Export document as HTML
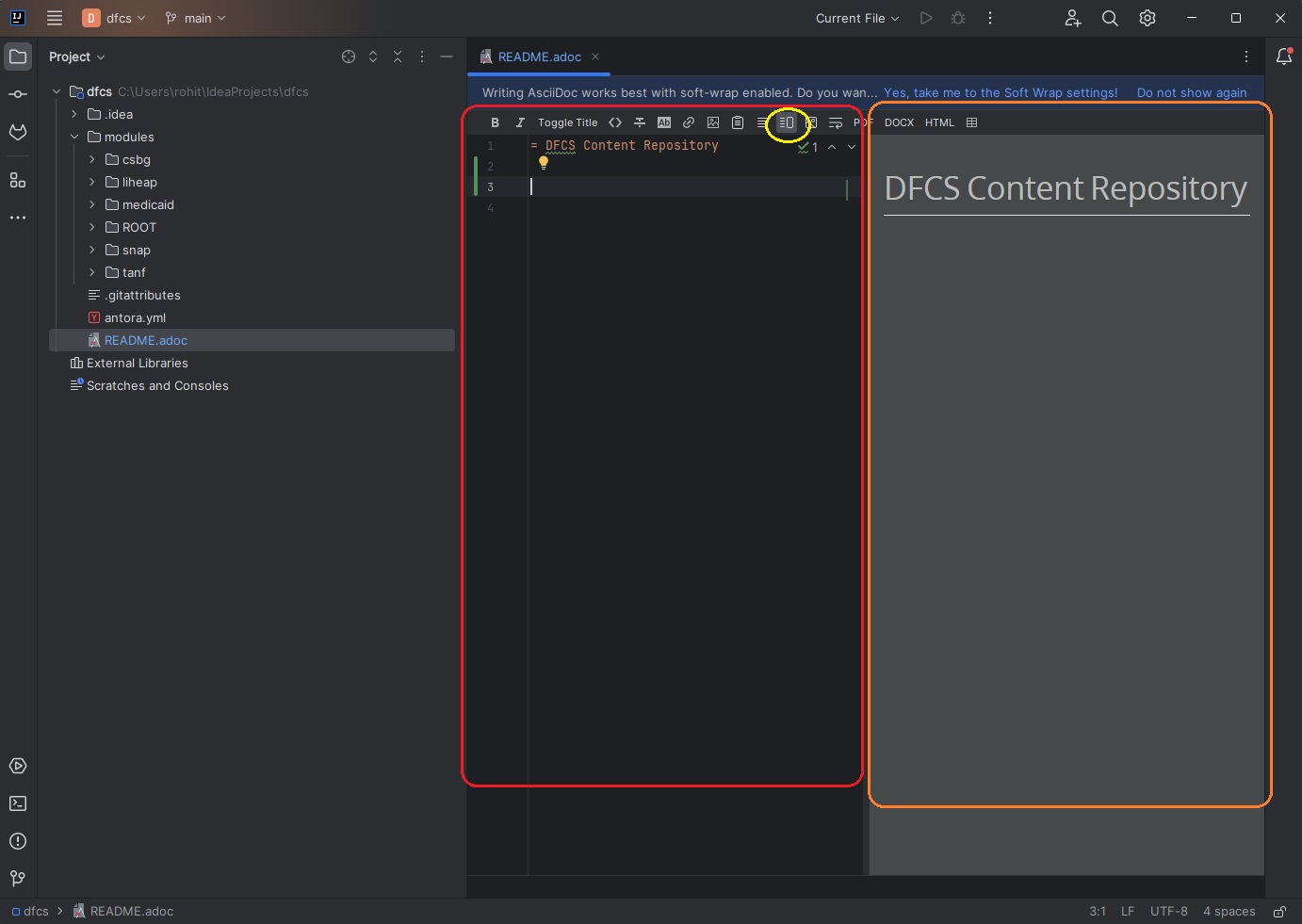 pos(939,122)
